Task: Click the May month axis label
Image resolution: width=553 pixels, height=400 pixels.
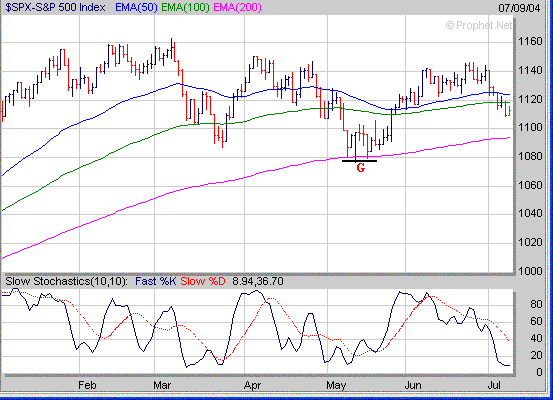Action: [x=336, y=385]
